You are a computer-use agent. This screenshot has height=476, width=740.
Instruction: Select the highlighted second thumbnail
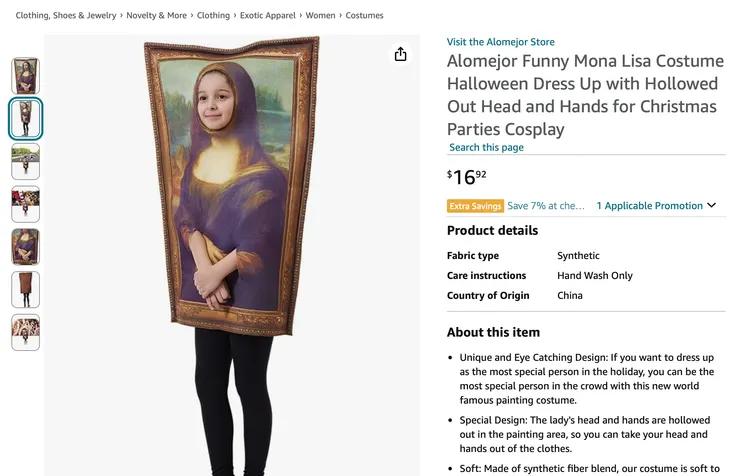(26, 118)
